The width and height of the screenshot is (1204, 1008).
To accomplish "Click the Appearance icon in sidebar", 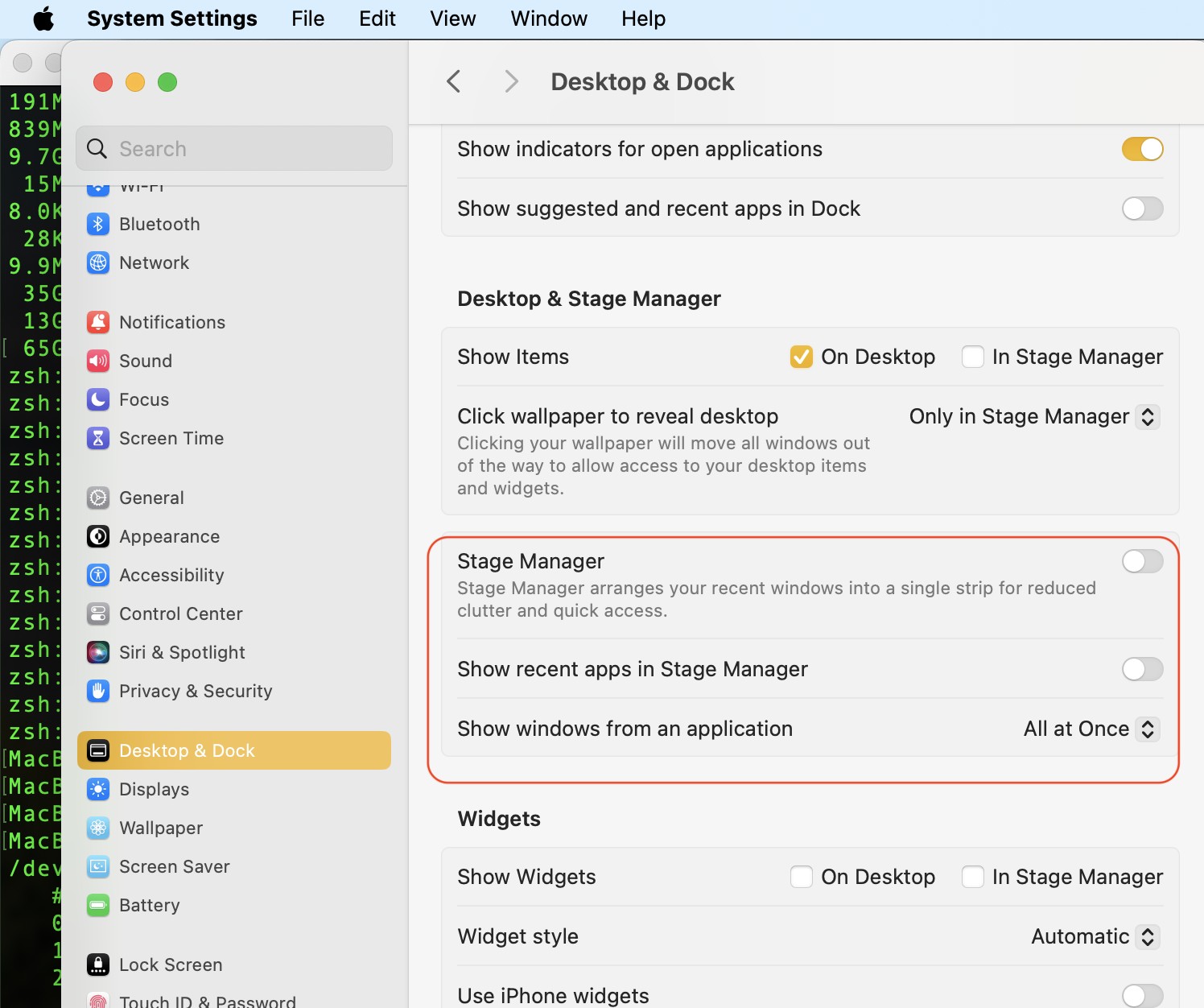I will coord(98,536).
